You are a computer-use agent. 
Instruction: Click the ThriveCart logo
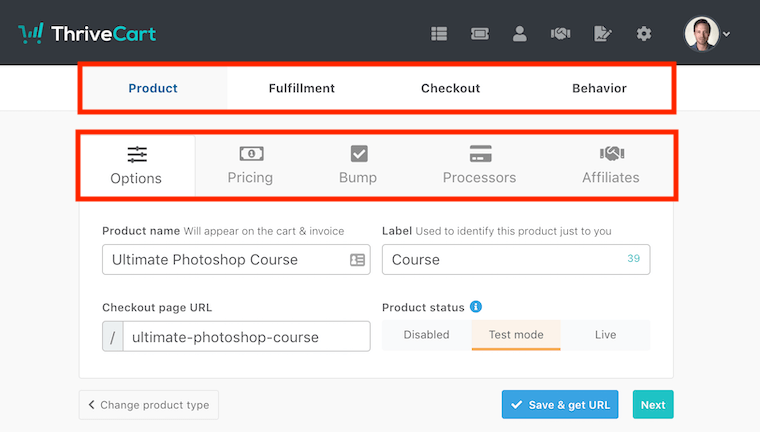coord(87,33)
